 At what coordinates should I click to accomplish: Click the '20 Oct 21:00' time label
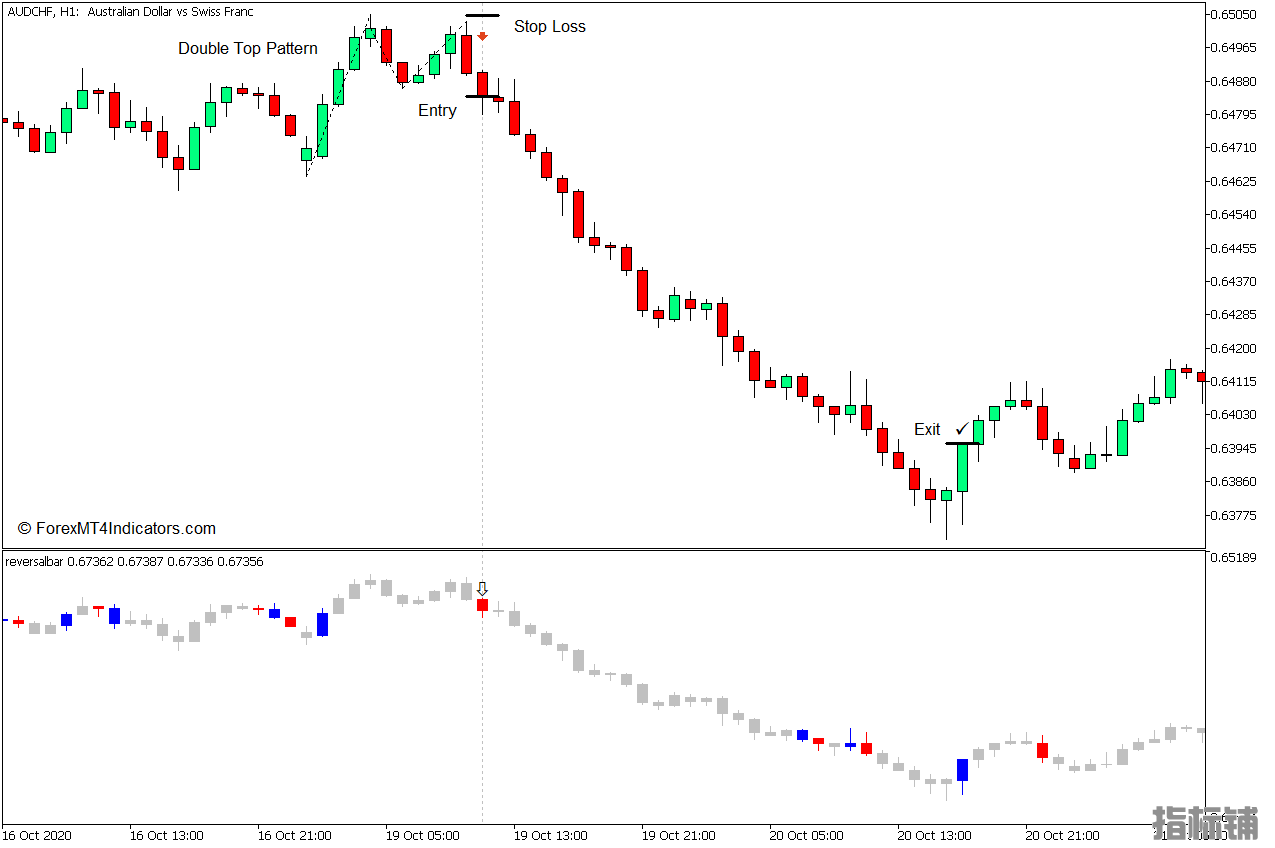pos(1062,835)
